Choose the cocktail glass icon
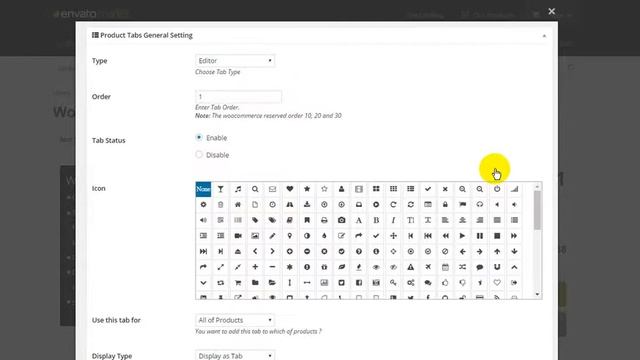The image size is (640, 360). (x=220, y=189)
